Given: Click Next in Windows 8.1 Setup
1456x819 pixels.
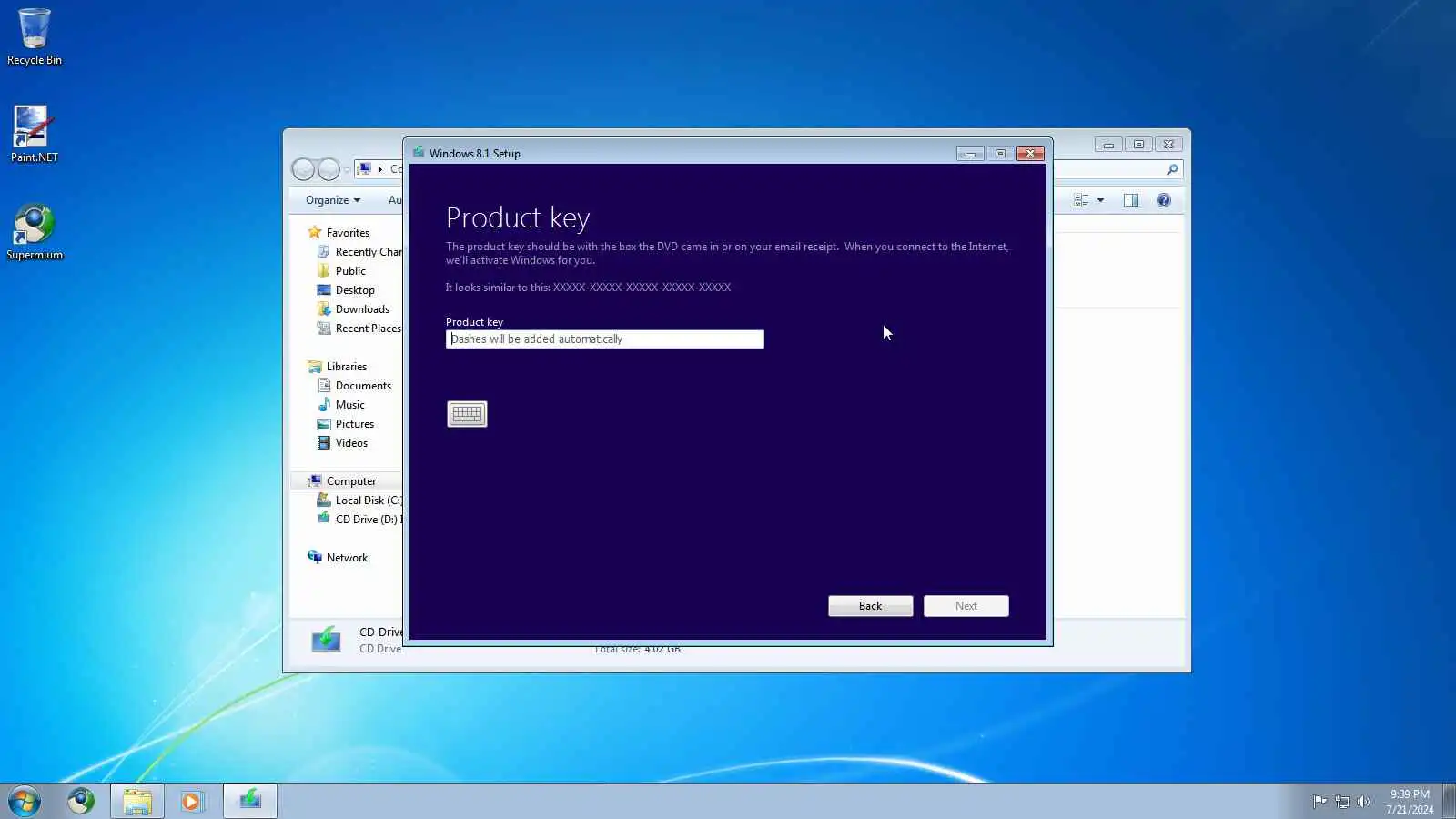Looking at the screenshot, I should tap(966, 606).
